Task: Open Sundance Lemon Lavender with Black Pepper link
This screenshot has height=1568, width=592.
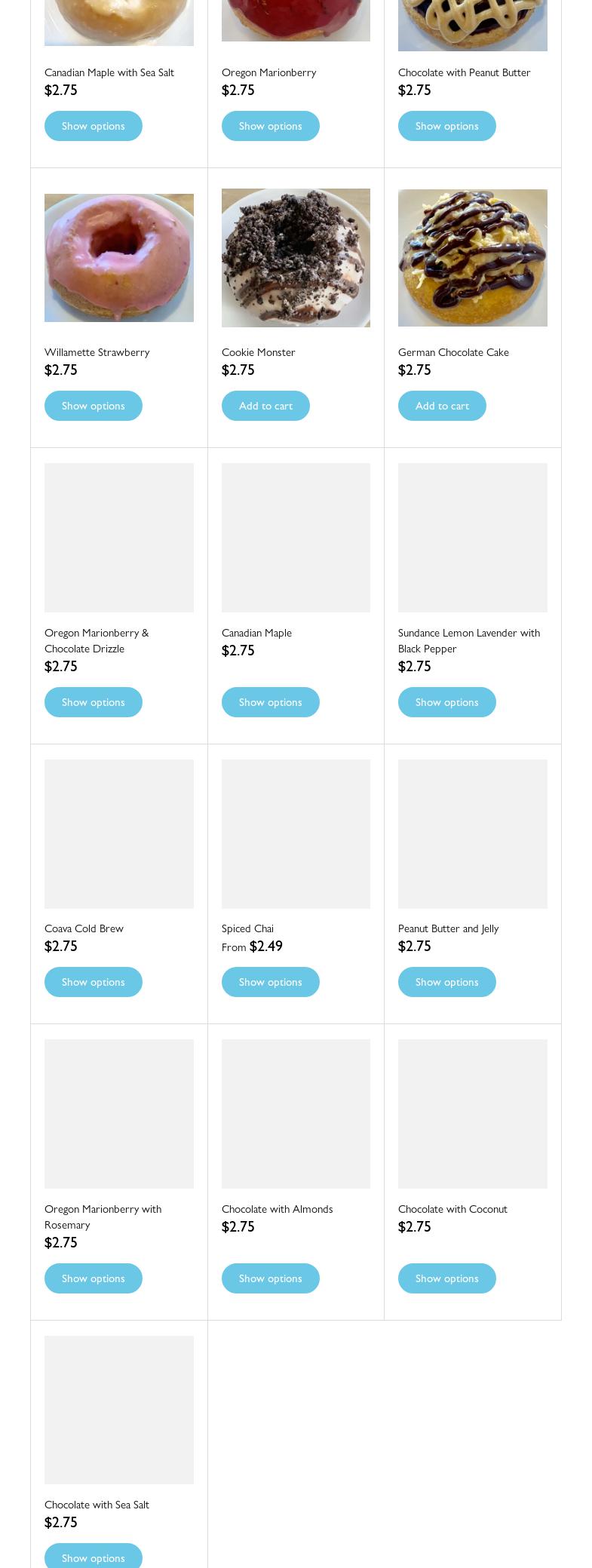Action: 468,640
